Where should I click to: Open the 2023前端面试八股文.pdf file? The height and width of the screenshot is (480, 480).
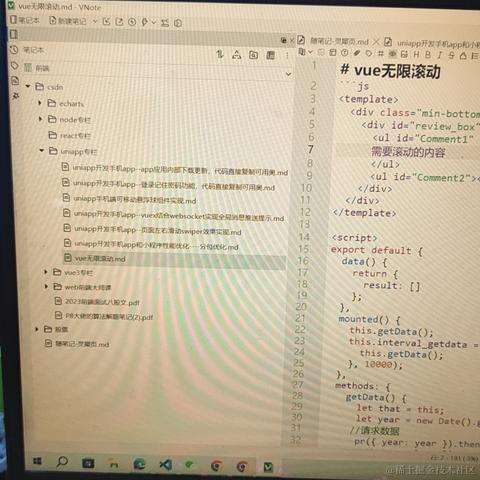tap(97, 302)
